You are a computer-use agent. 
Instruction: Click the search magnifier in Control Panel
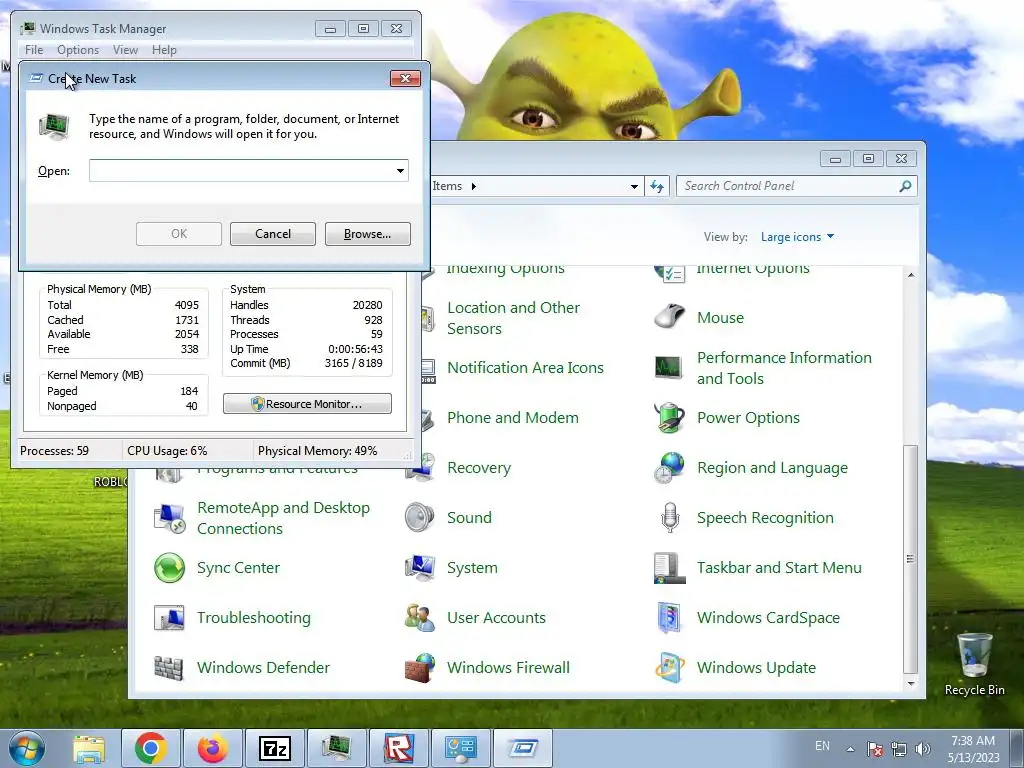[x=905, y=186]
